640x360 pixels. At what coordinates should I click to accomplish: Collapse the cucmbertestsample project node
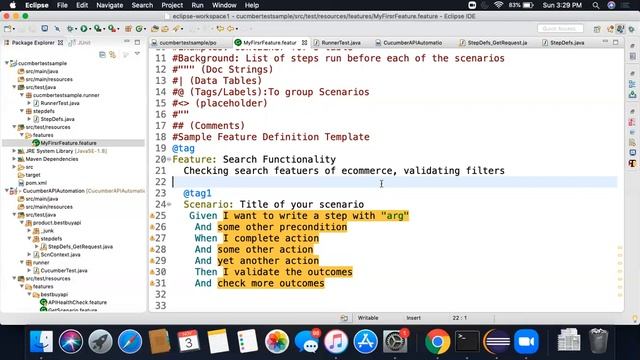(7, 63)
